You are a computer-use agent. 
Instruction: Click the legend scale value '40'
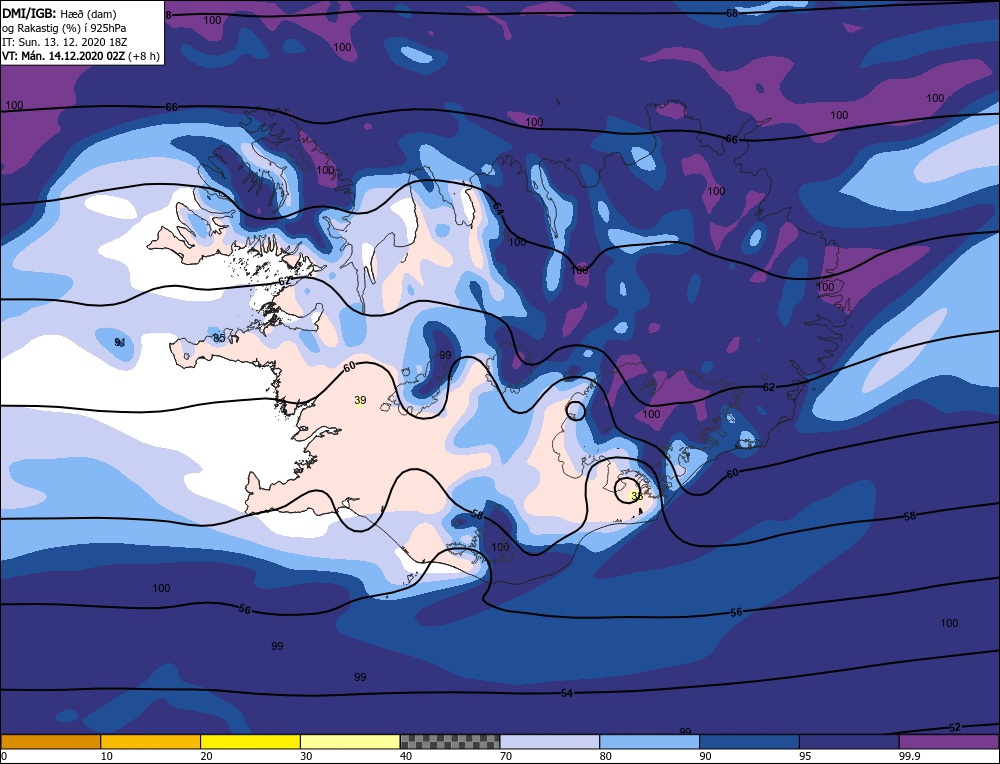pos(406,756)
